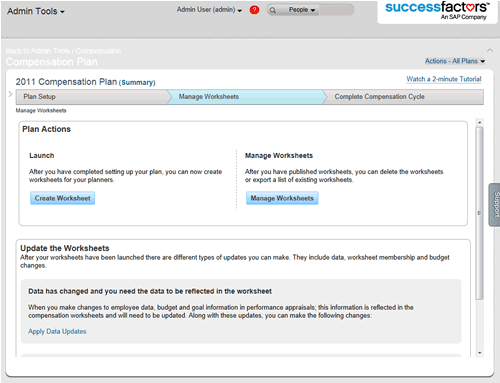Open the Summary link of the 2011 plan
The image size is (500, 383).
click(137, 83)
